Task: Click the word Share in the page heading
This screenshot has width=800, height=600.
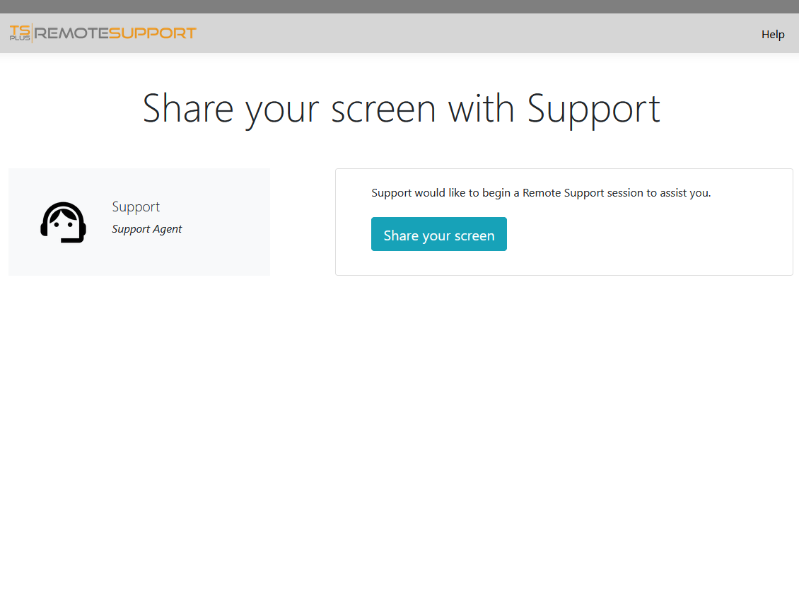Action: (x=188, y=109)
